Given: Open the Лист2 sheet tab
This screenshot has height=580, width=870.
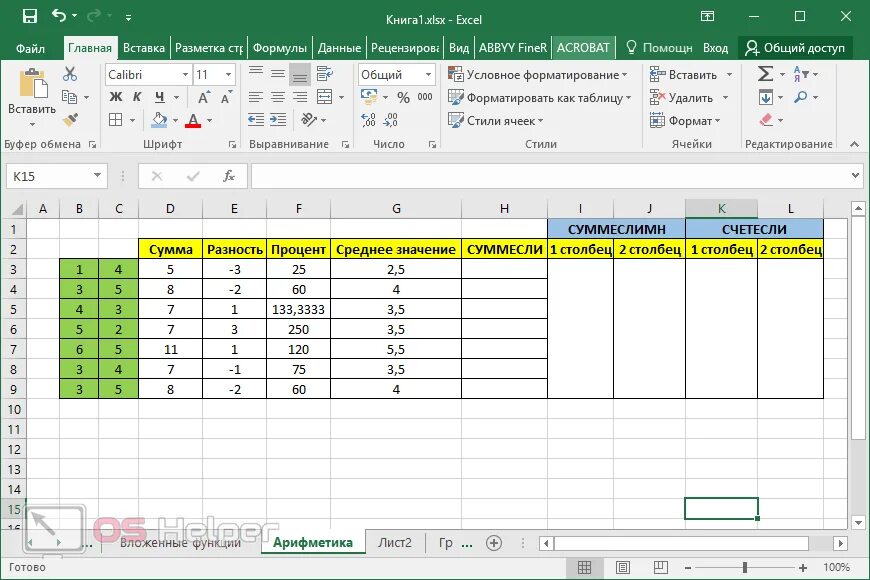Looking at the screenshot, I should click(395, 542).
